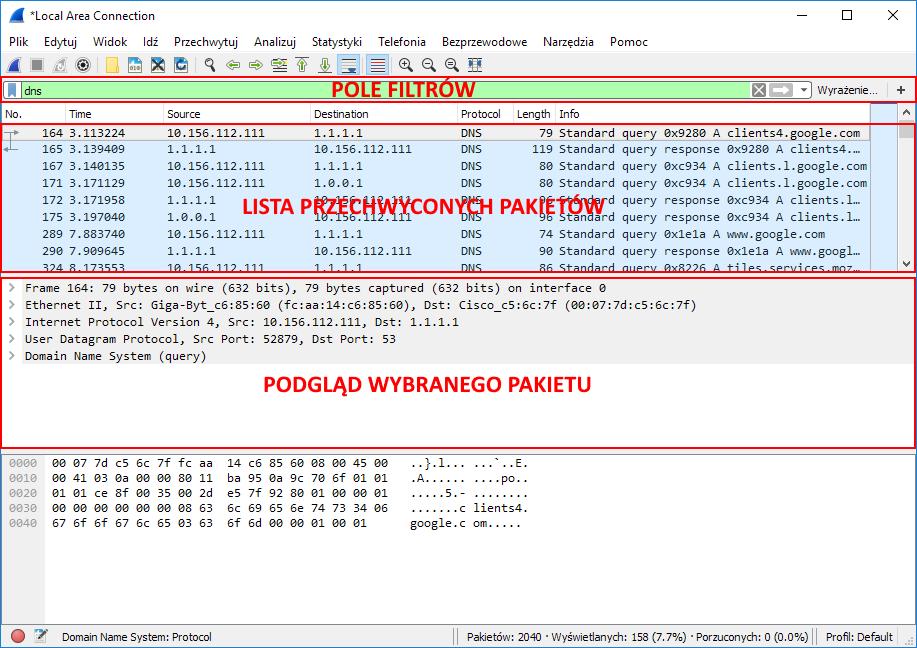Open recent filters dropdown arrow
This screenshot has width=917, height=648.
click(x=804, y=90)
